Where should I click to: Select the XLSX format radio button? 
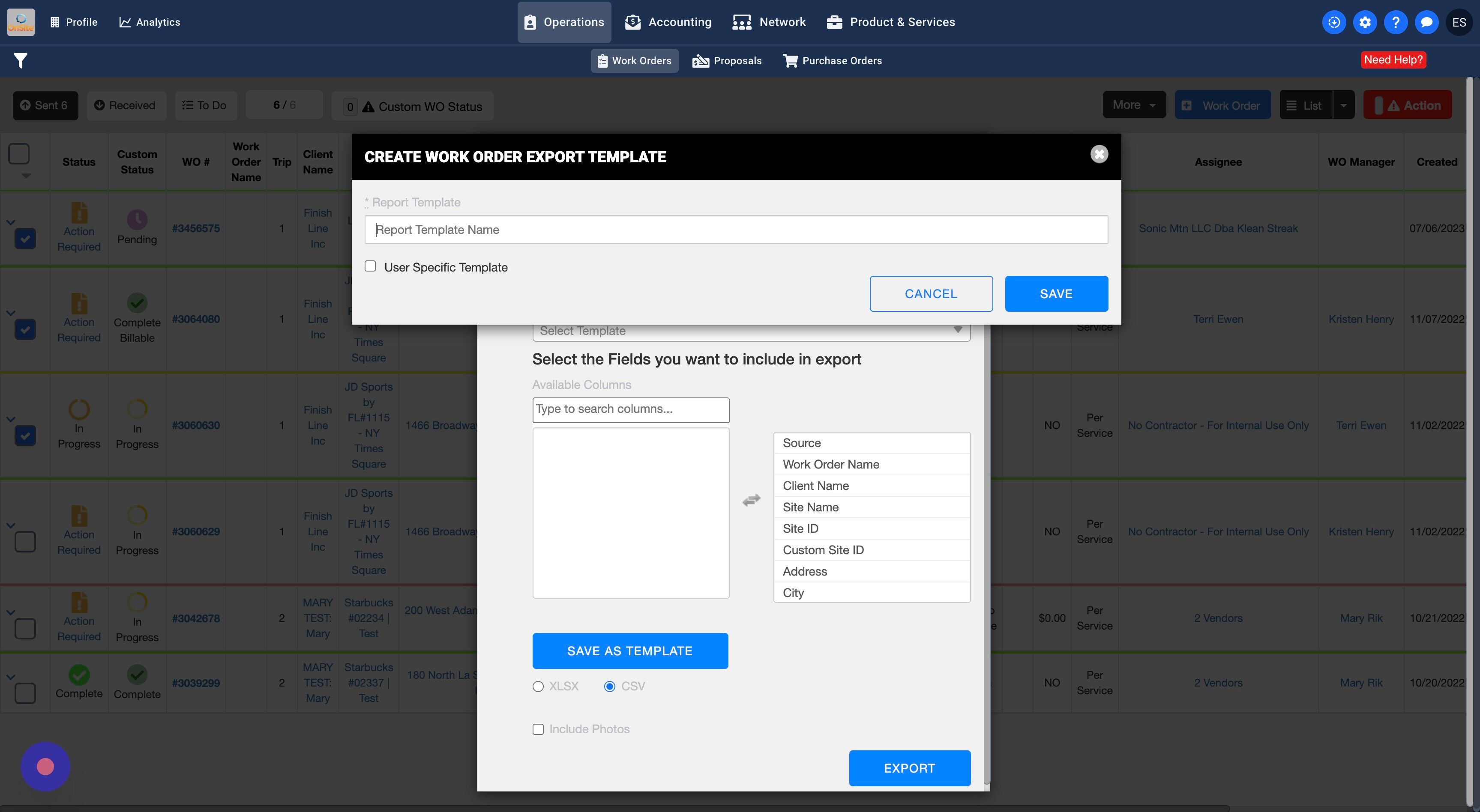point(538,686)
